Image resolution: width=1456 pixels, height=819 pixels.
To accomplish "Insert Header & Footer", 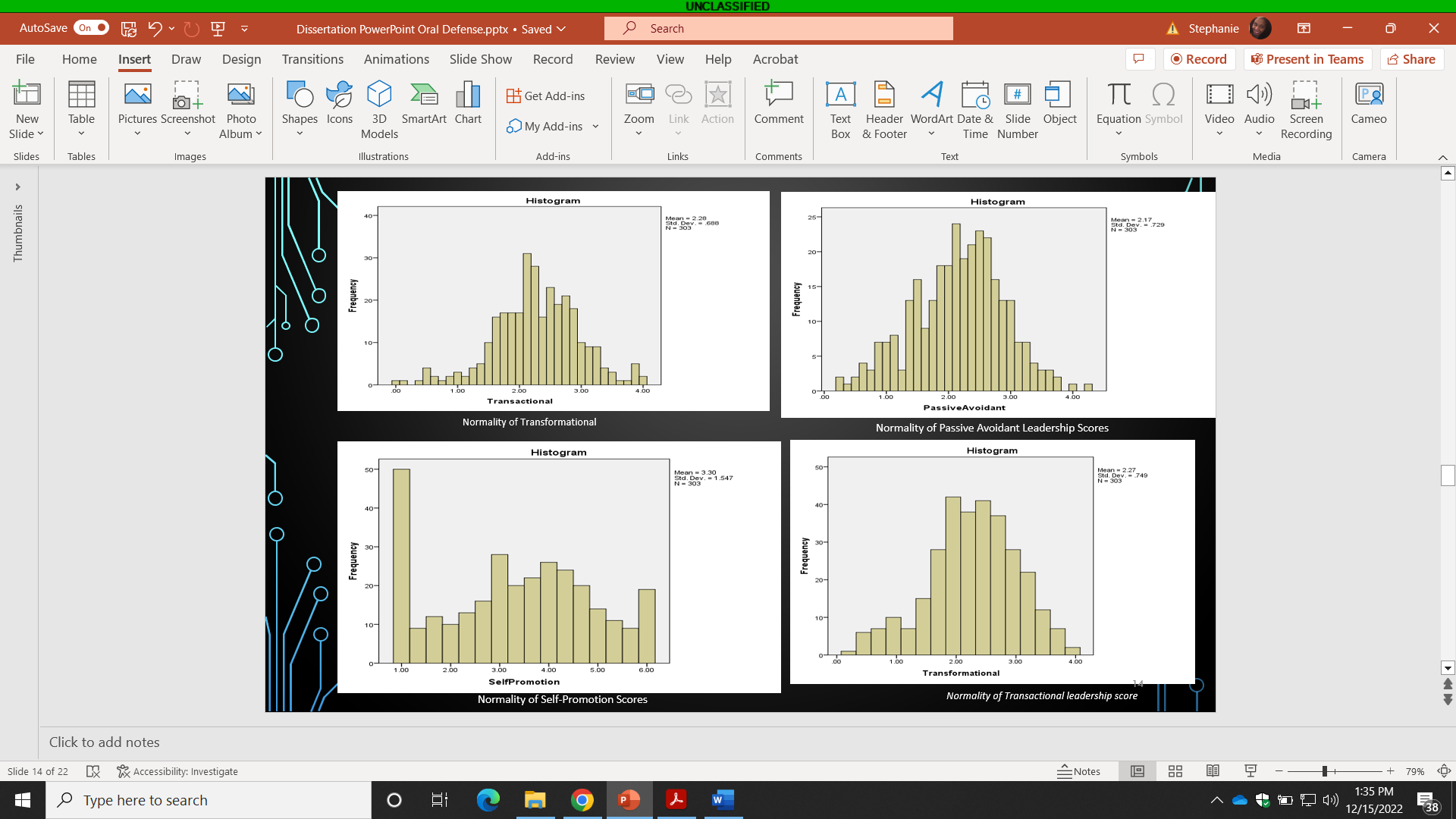I will tap(884, 108).
